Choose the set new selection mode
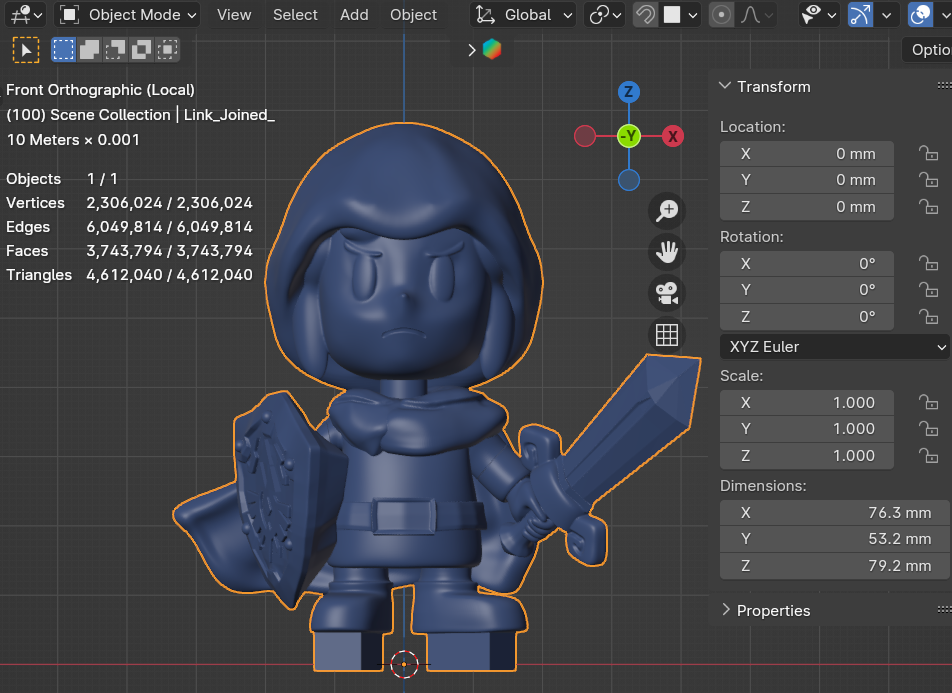 pyautogui.click(x=63, y=50)
